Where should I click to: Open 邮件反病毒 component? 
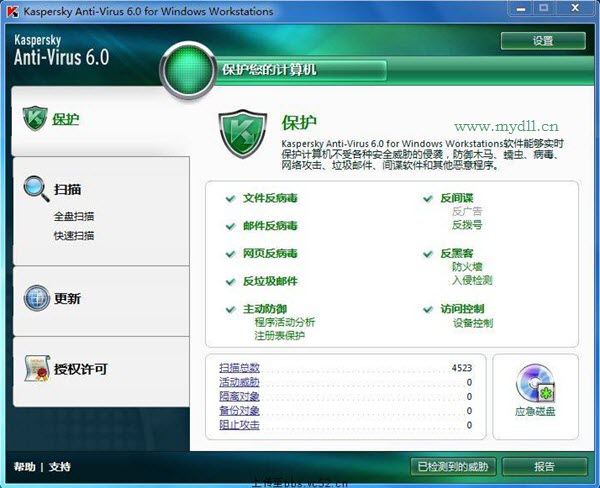click(270, 226)
